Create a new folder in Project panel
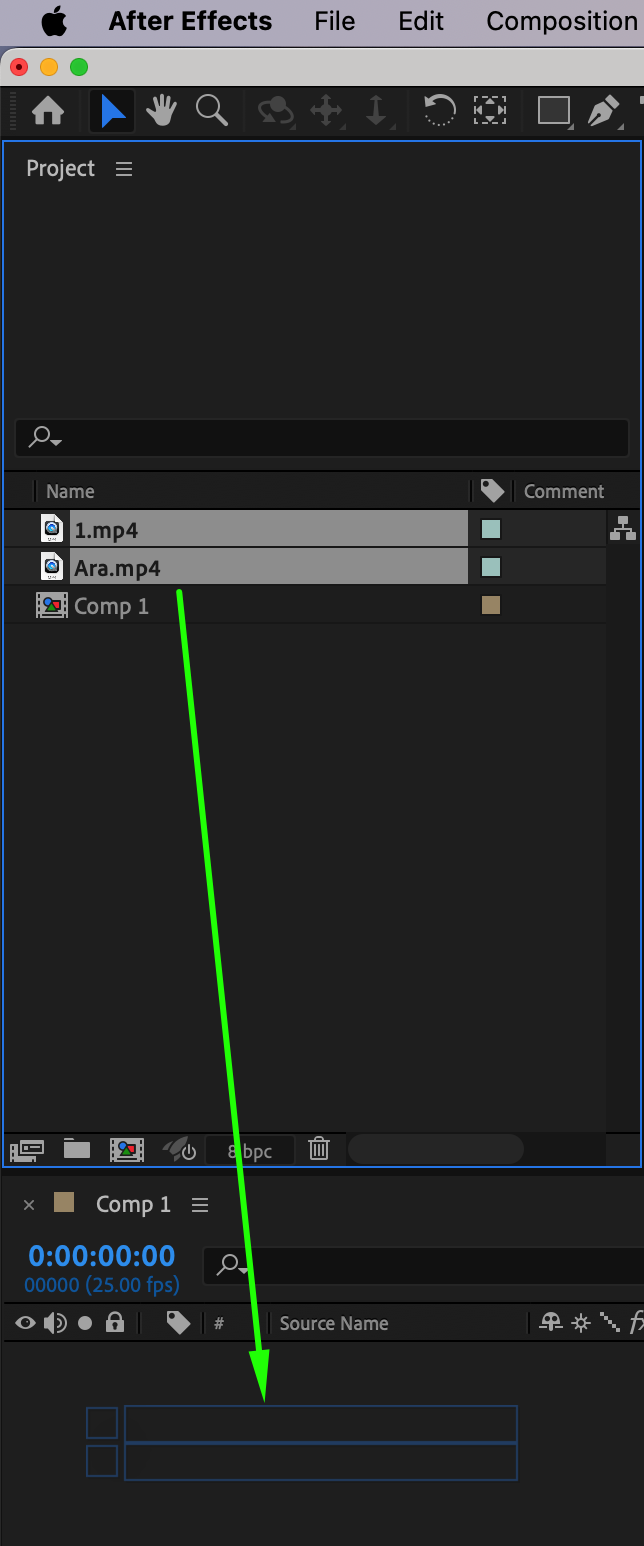The width and height of the screenshot is (644, 1546). [x=77, y=1148]
